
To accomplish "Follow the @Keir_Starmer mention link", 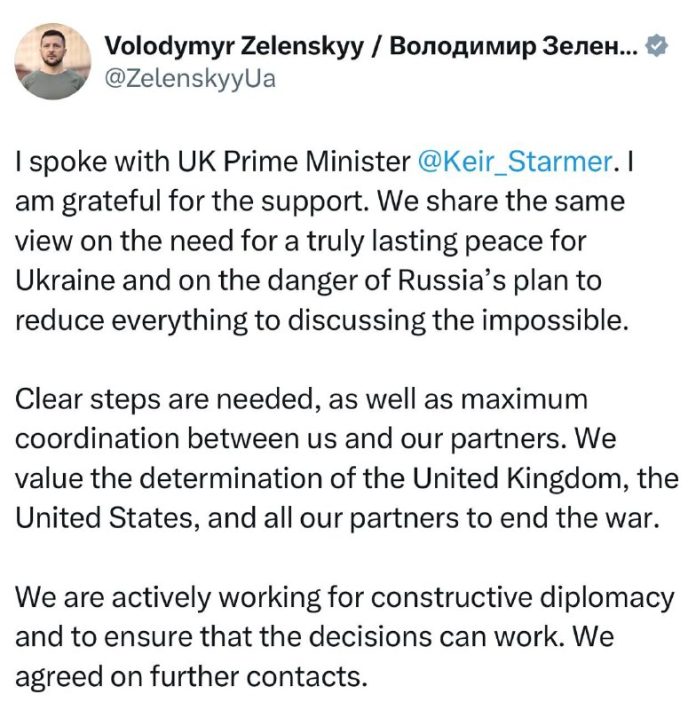I will [x=512, y=161].
